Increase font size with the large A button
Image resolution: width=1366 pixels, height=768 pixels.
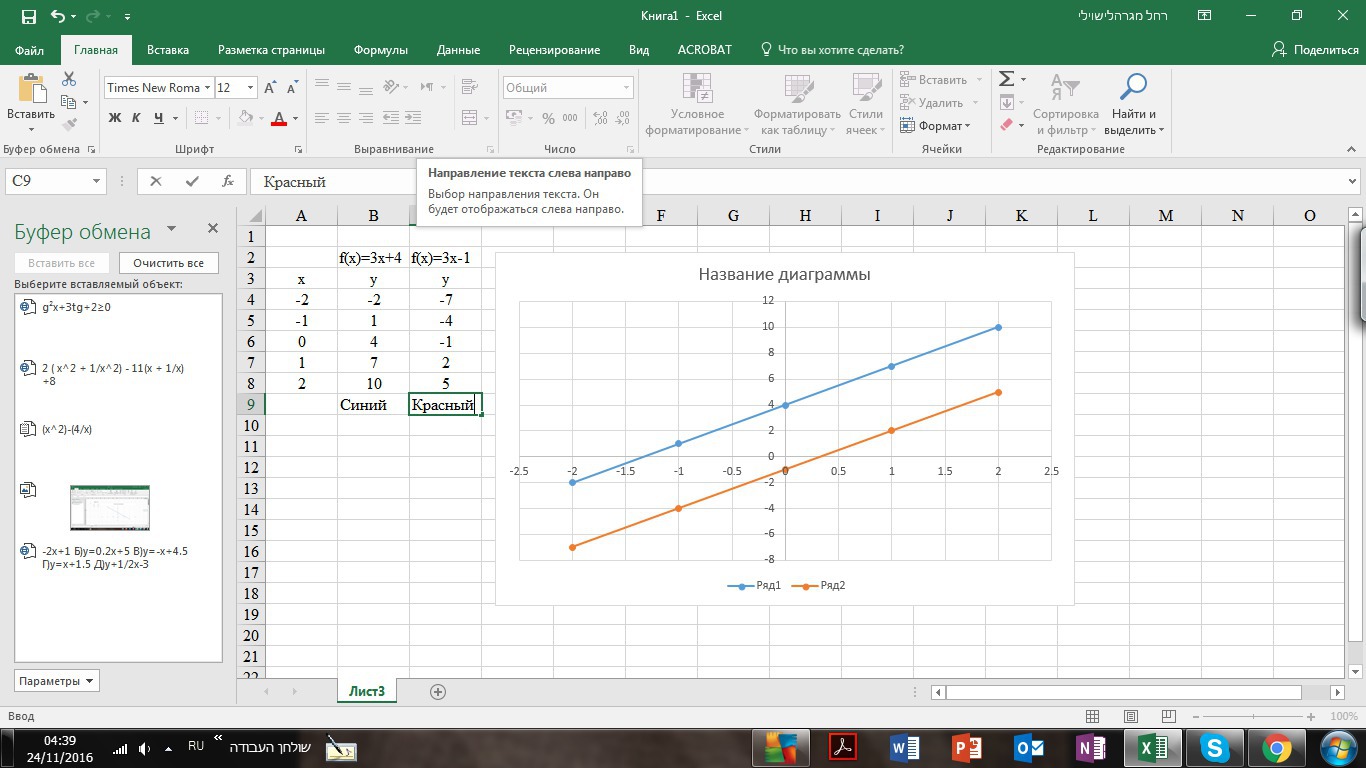click(x=270, y=88)
